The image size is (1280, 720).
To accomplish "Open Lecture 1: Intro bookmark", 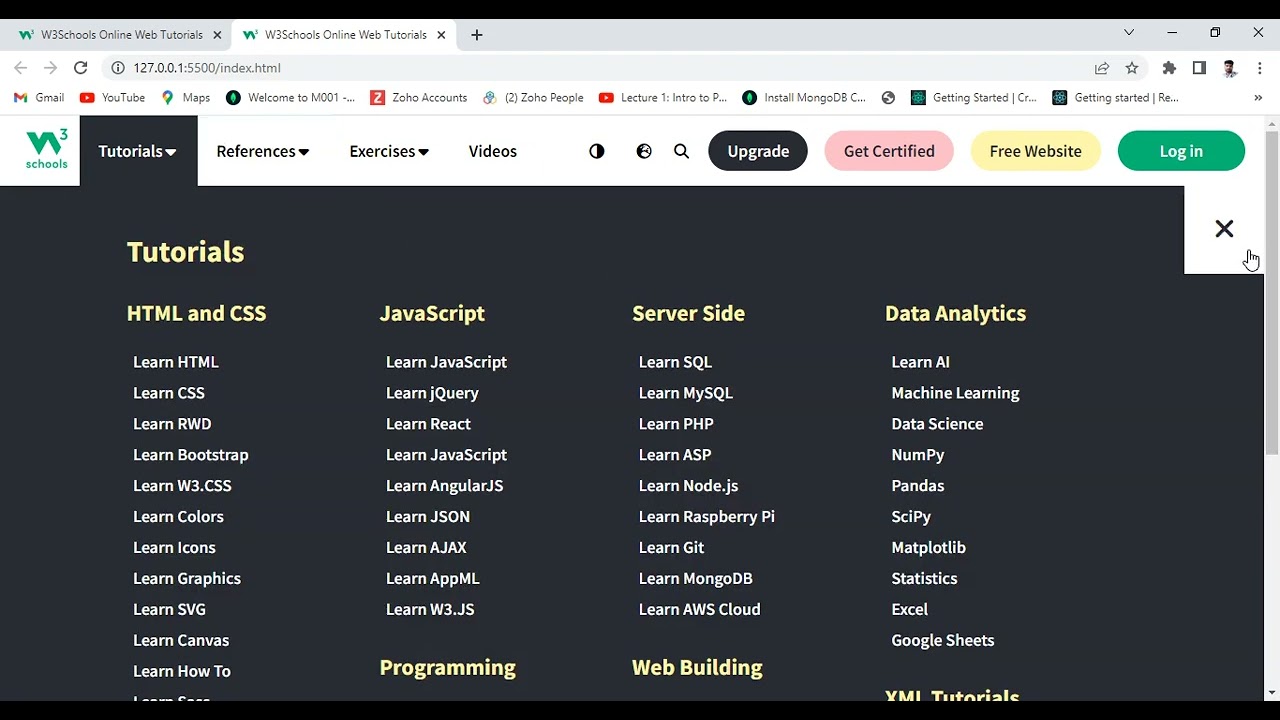I will (663, 98).
